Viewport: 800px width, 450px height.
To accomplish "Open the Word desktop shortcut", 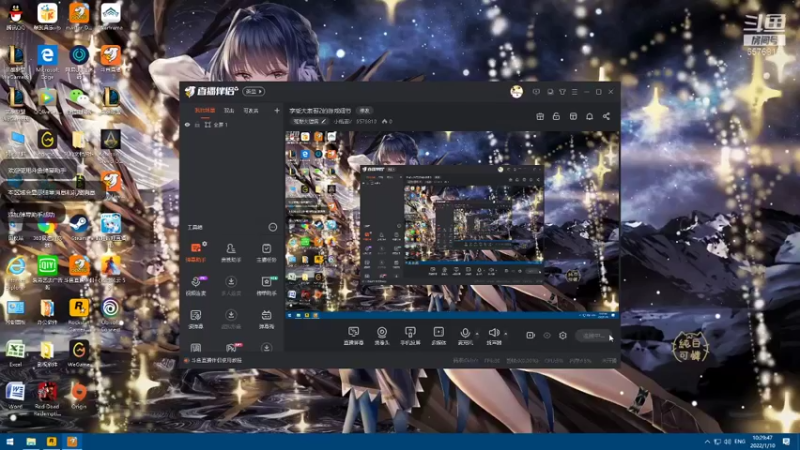I will (x=15, y=396).
